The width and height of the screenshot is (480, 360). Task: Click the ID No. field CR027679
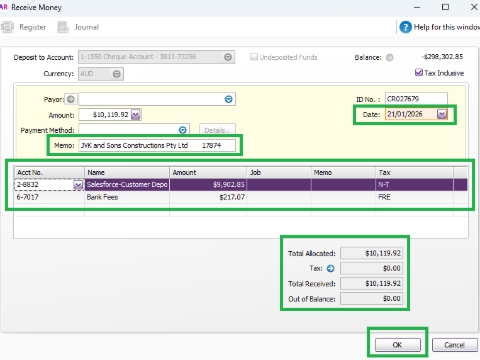click(416, 99)
